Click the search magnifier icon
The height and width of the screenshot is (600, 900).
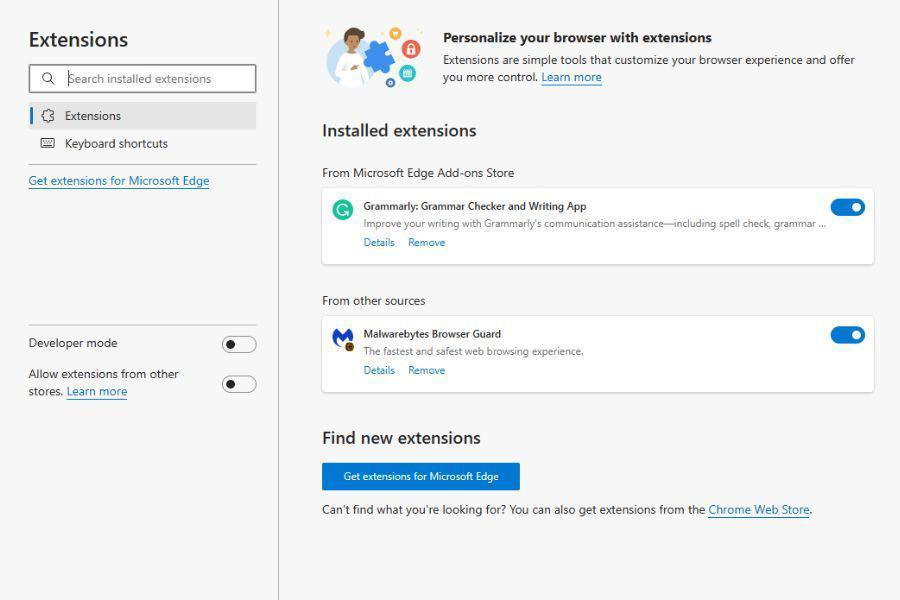pos(48,79)
